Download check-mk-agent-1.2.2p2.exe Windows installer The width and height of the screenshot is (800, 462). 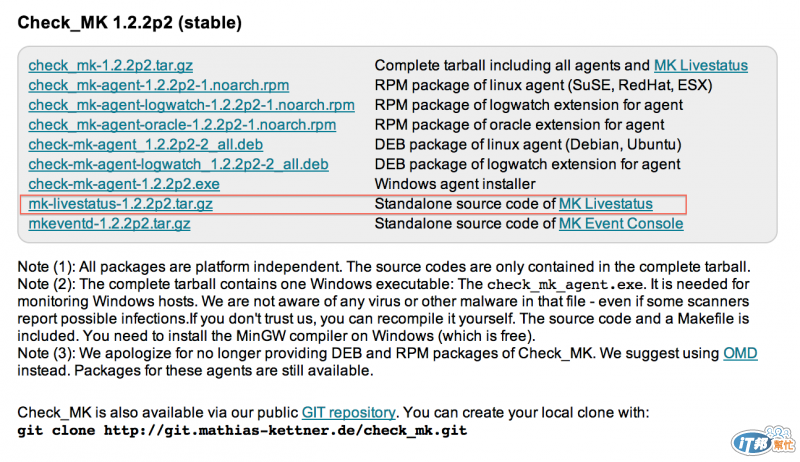point(124,184)
